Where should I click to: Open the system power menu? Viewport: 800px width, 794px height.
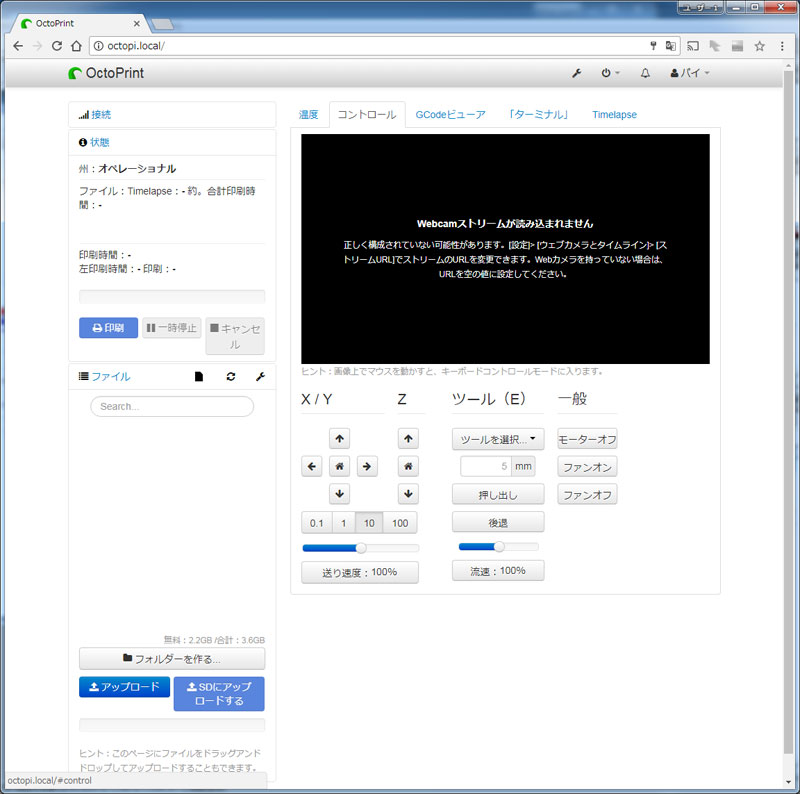610,73
